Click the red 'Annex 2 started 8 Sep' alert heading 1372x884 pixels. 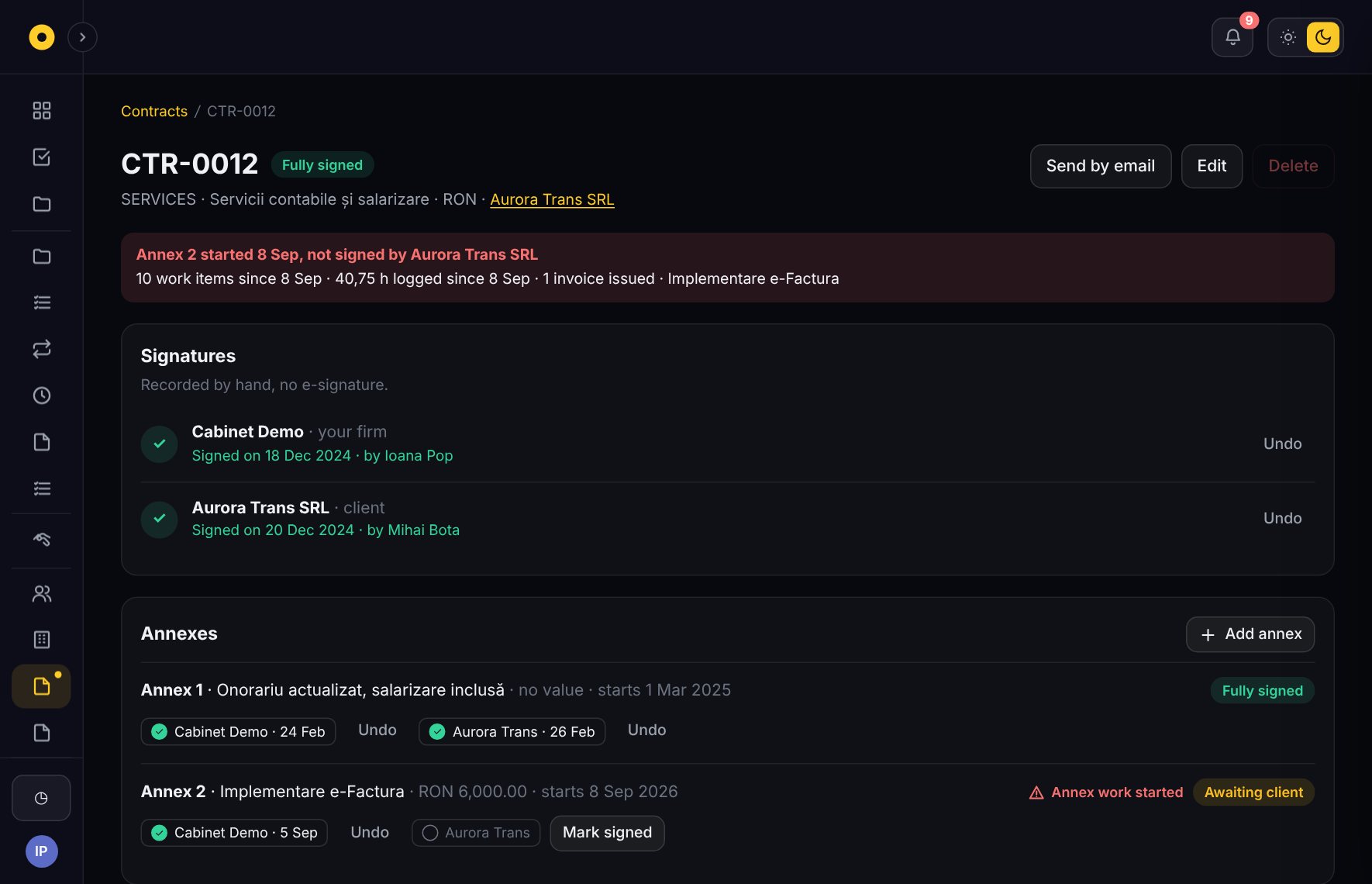coord(337,254)
